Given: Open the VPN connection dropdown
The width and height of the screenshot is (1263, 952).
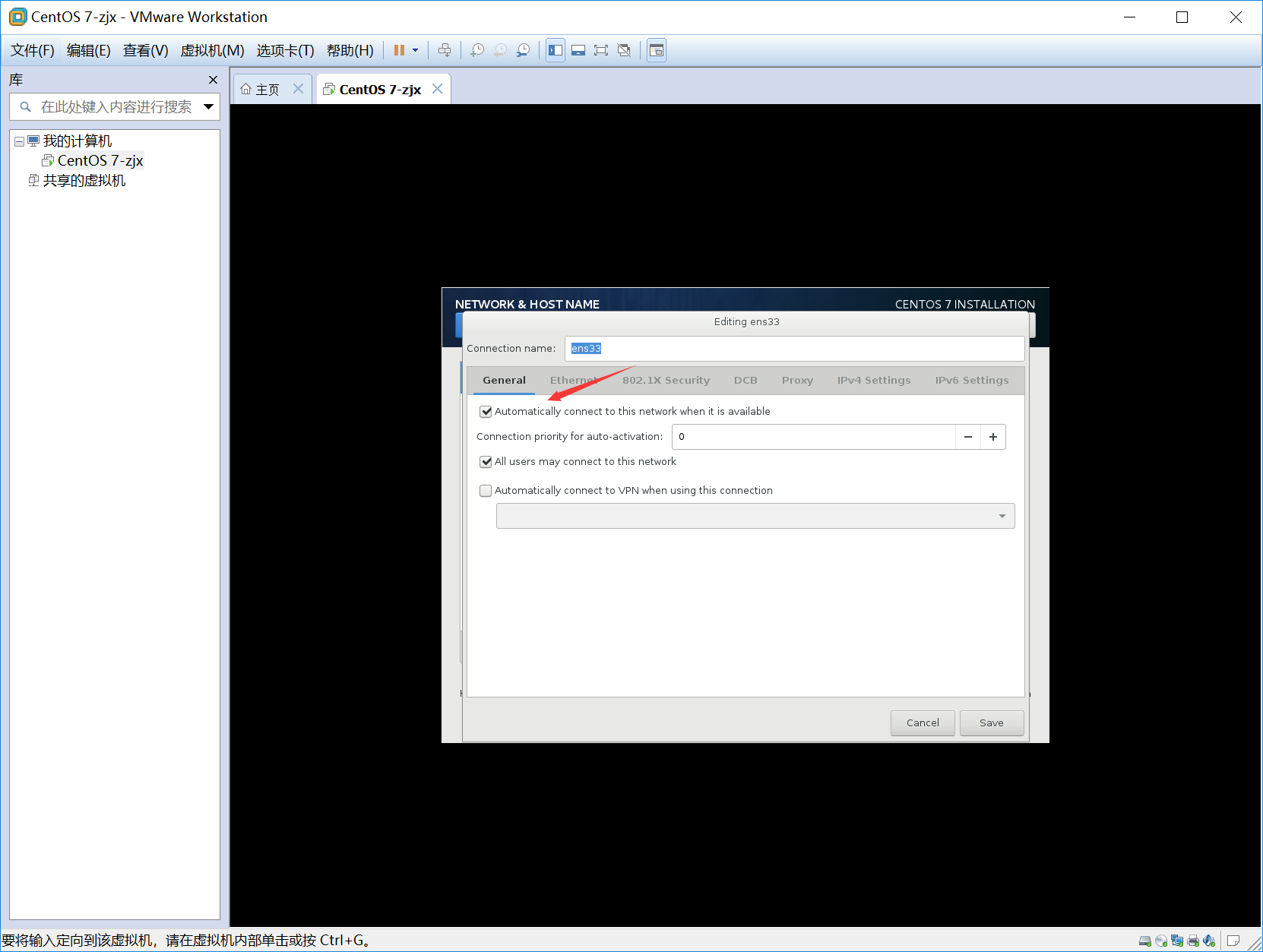Looking at the screenshot, I should [x=755, y=516].
